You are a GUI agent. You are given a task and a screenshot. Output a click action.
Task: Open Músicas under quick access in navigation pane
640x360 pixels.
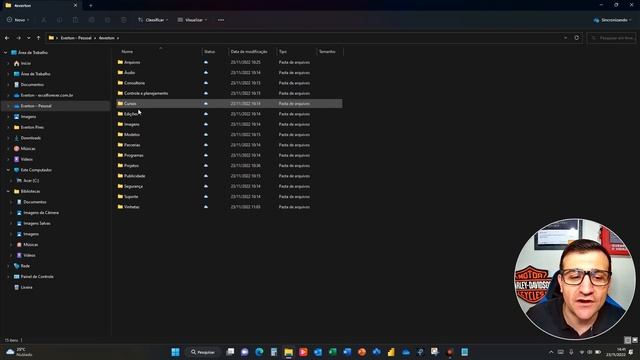28,149
